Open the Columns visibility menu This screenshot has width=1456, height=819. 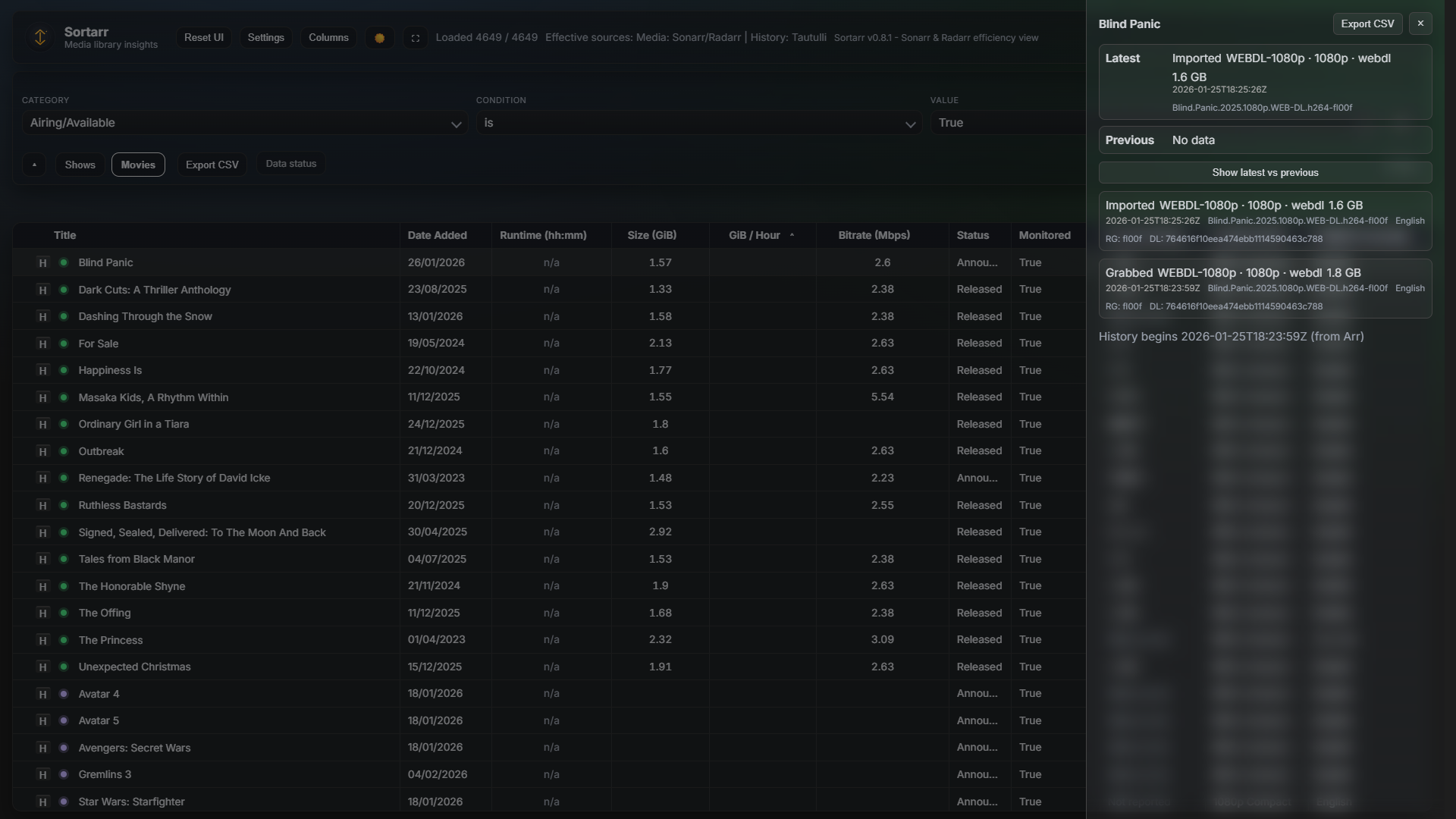click(328, 37)
